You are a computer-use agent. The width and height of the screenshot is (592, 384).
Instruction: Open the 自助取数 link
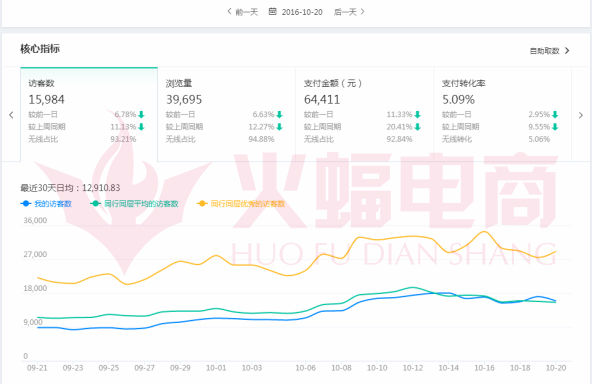(x=544, y=51)
